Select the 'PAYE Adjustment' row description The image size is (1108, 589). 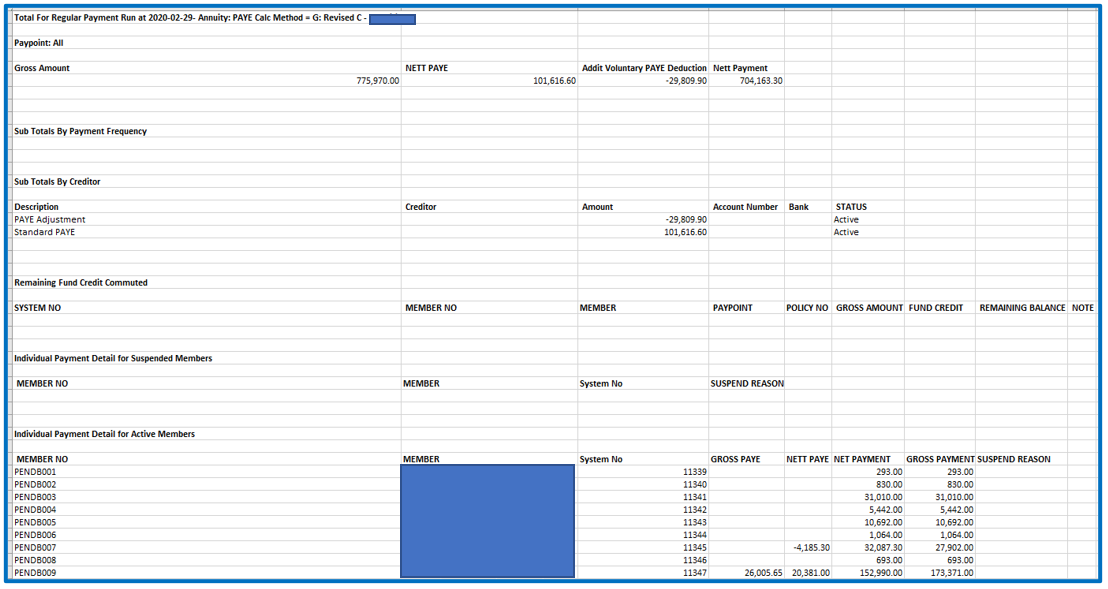pos(49,220)
